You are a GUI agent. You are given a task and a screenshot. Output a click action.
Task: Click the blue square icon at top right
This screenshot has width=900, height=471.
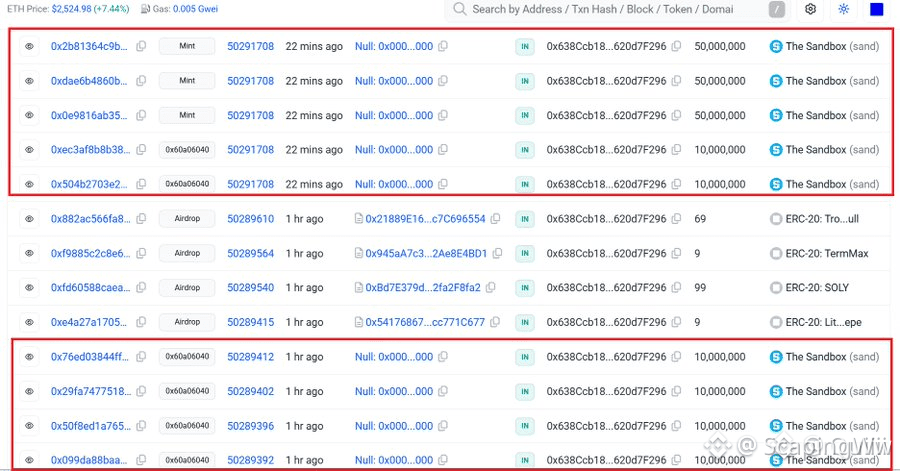876,9
